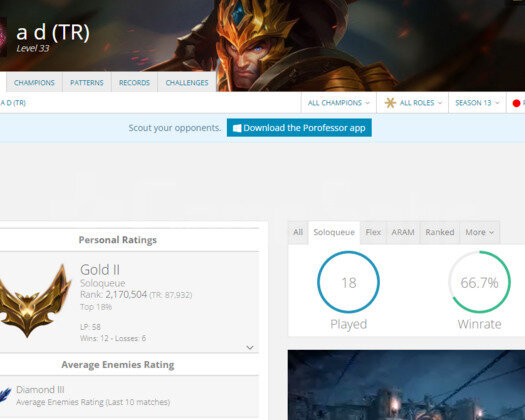Click Wins: 12 - Losses: 6 text
The width and height of the screenshot is (525, 420).
tap(113, 338)
